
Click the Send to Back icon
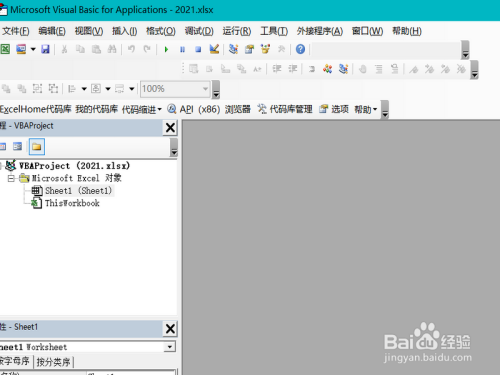click(x=22, y=89)
